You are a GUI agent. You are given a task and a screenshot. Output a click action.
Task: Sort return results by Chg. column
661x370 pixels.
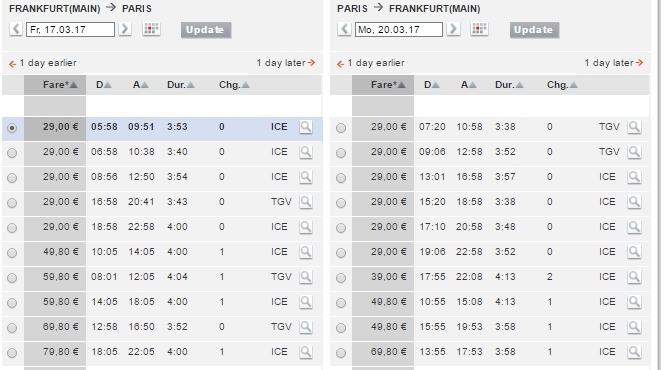click(x=562, y=85)
